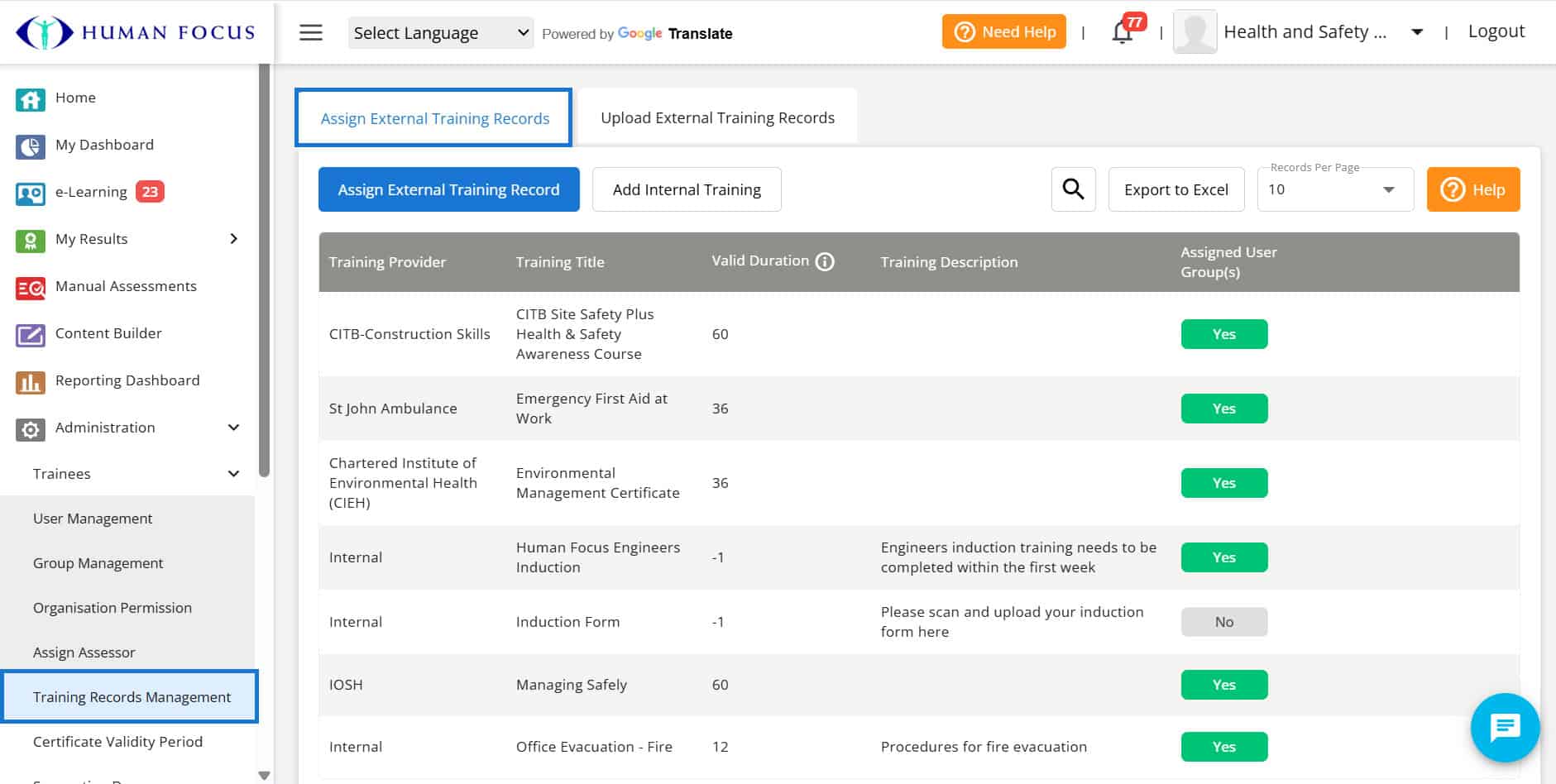Open the Reporting Dashboard icon
The width and height of the screenshot is (1556, 784).
pos(30,381)
